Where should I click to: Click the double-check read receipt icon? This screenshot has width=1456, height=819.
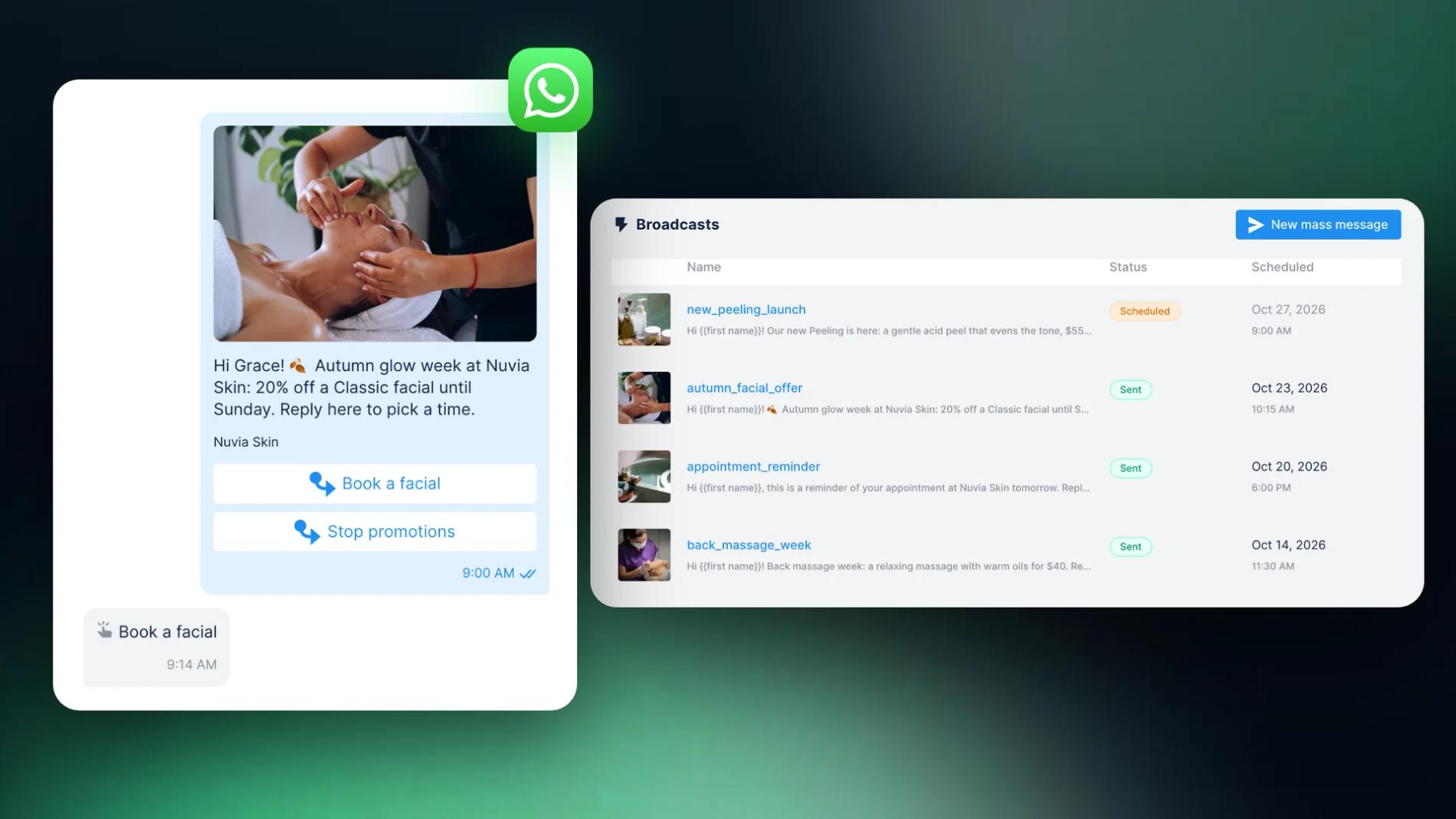(x=528, y=574)
